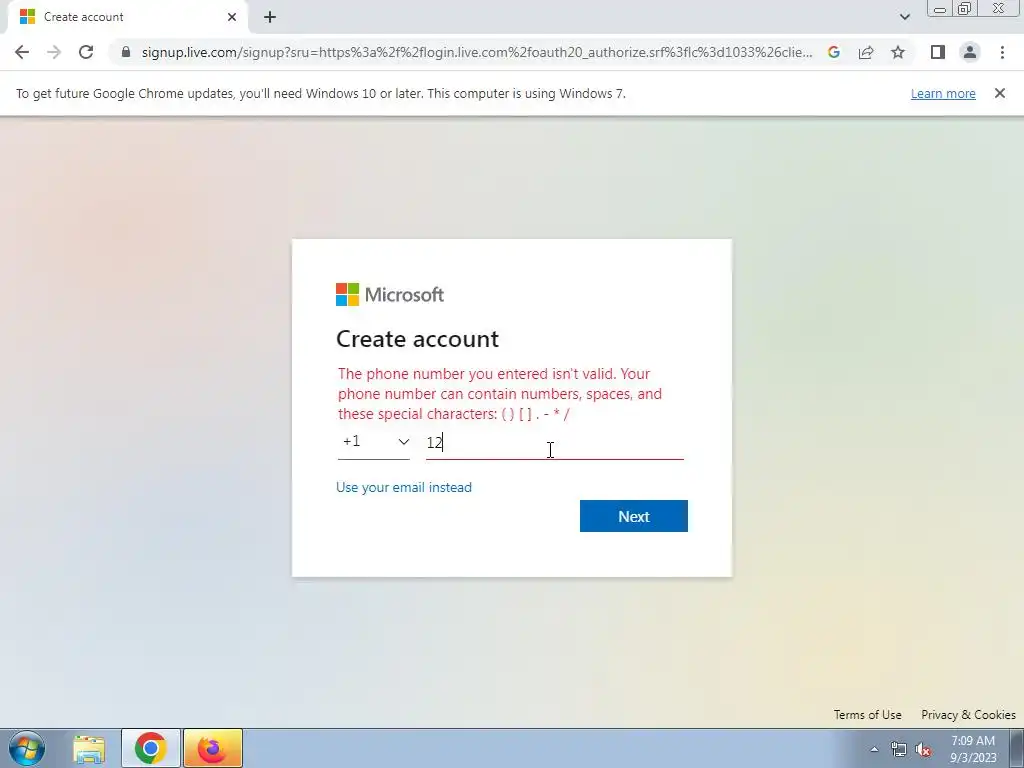Viewport: 1024px width, 768px height.
Task: Click the phone number input field
Action: [x=554, y=443]
